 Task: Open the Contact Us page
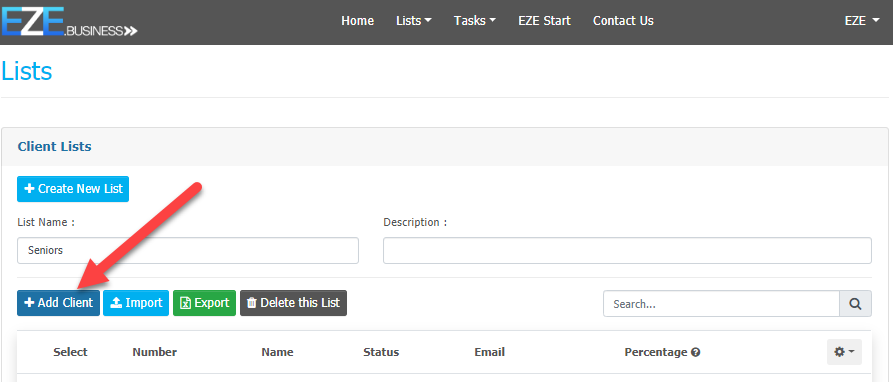point(623,21)
